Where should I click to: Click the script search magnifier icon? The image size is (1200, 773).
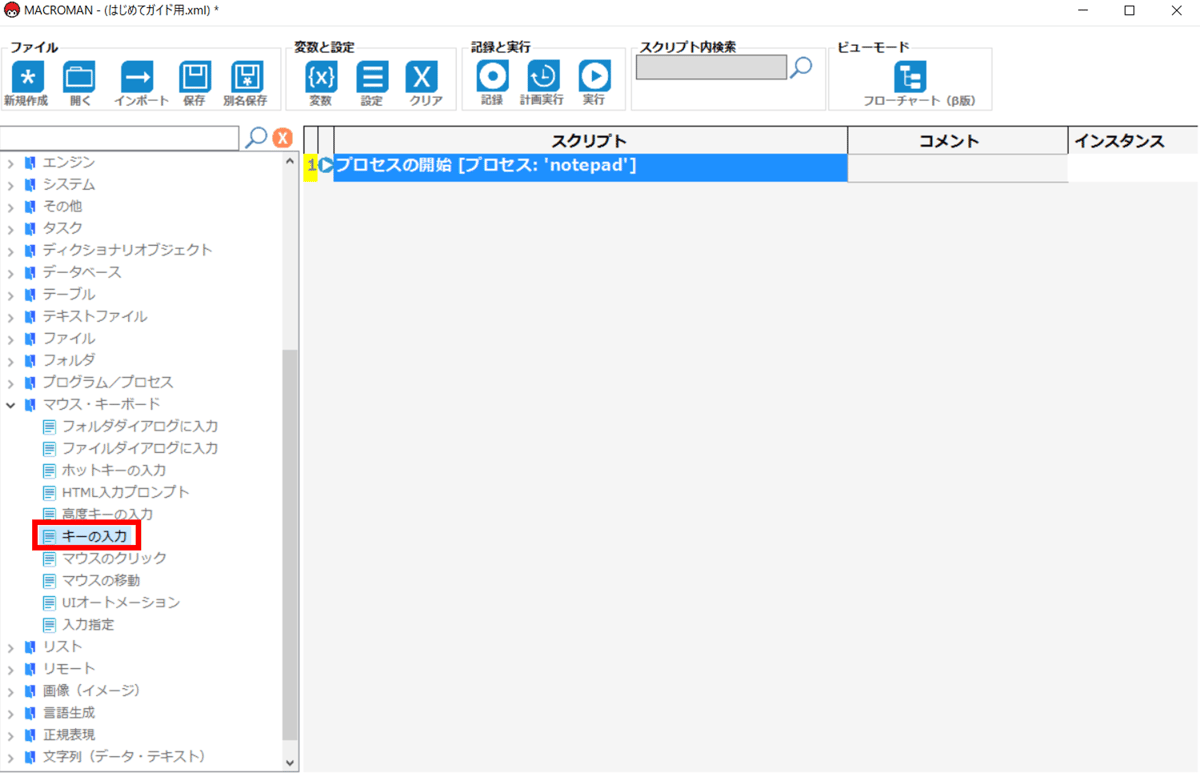point(801,67)
